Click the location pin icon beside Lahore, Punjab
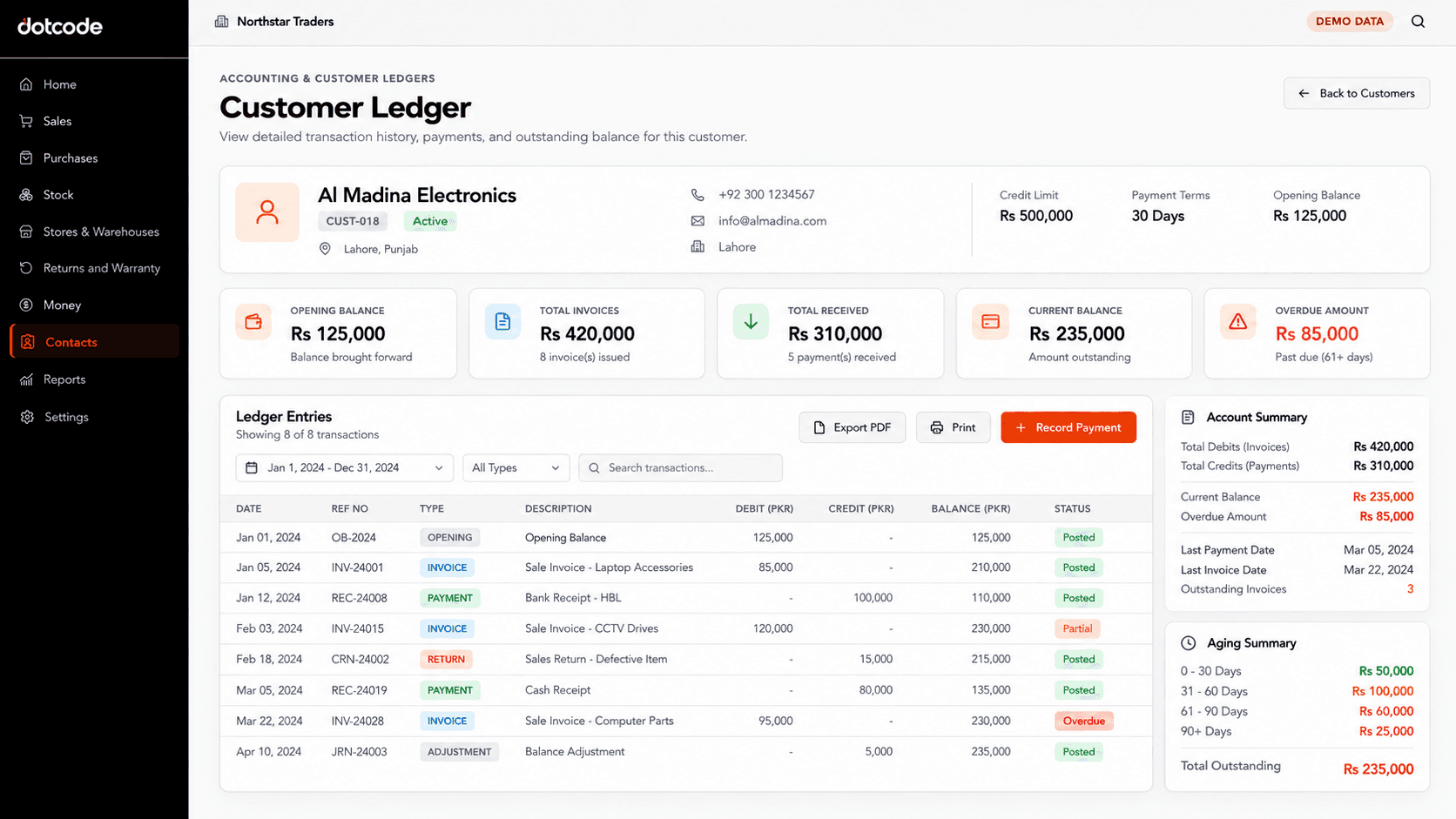 (325, 249)
